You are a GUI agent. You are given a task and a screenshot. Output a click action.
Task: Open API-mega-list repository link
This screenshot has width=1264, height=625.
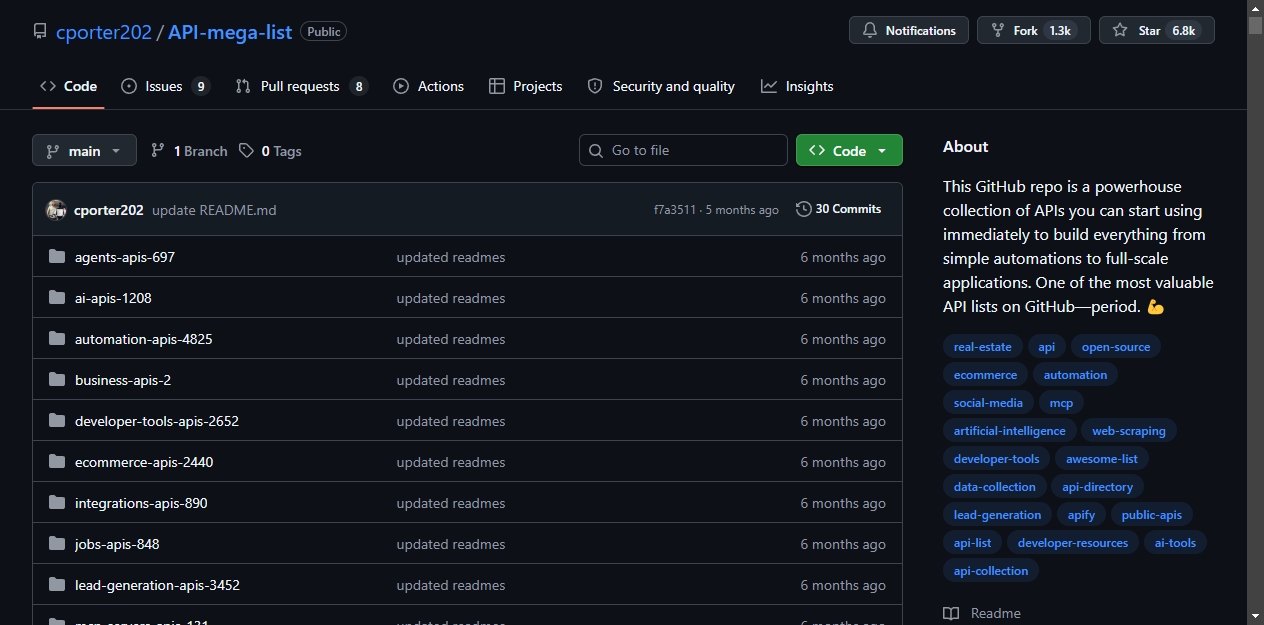230,32
